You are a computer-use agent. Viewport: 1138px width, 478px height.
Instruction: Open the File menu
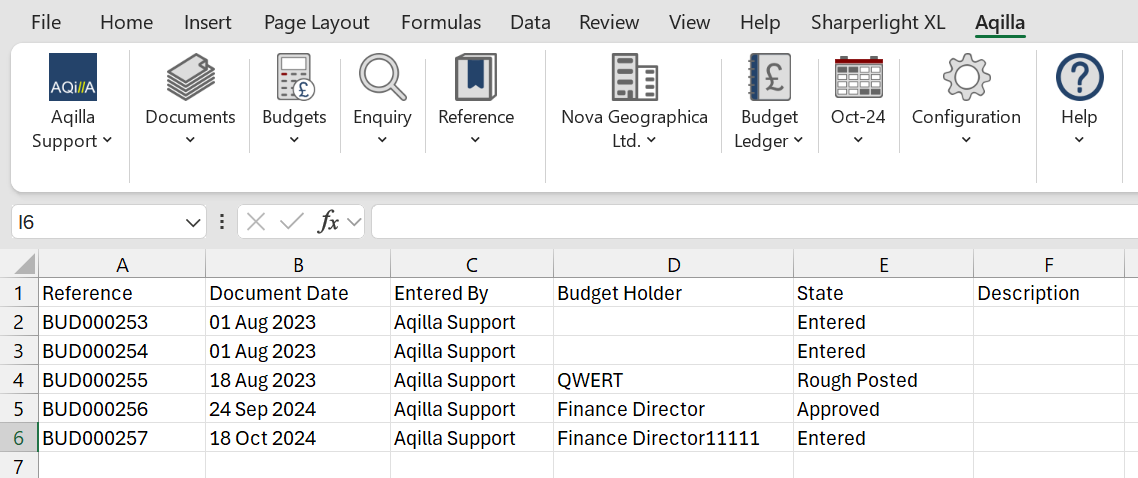[46, 22]
